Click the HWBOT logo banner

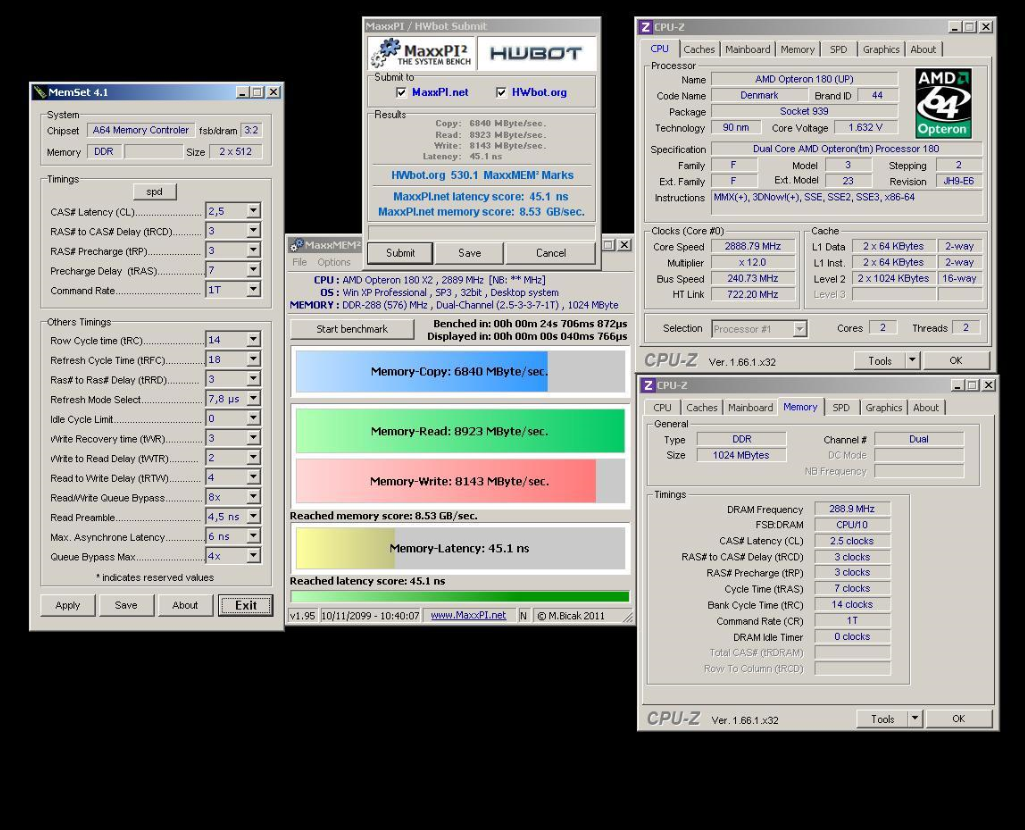point(536,53)
